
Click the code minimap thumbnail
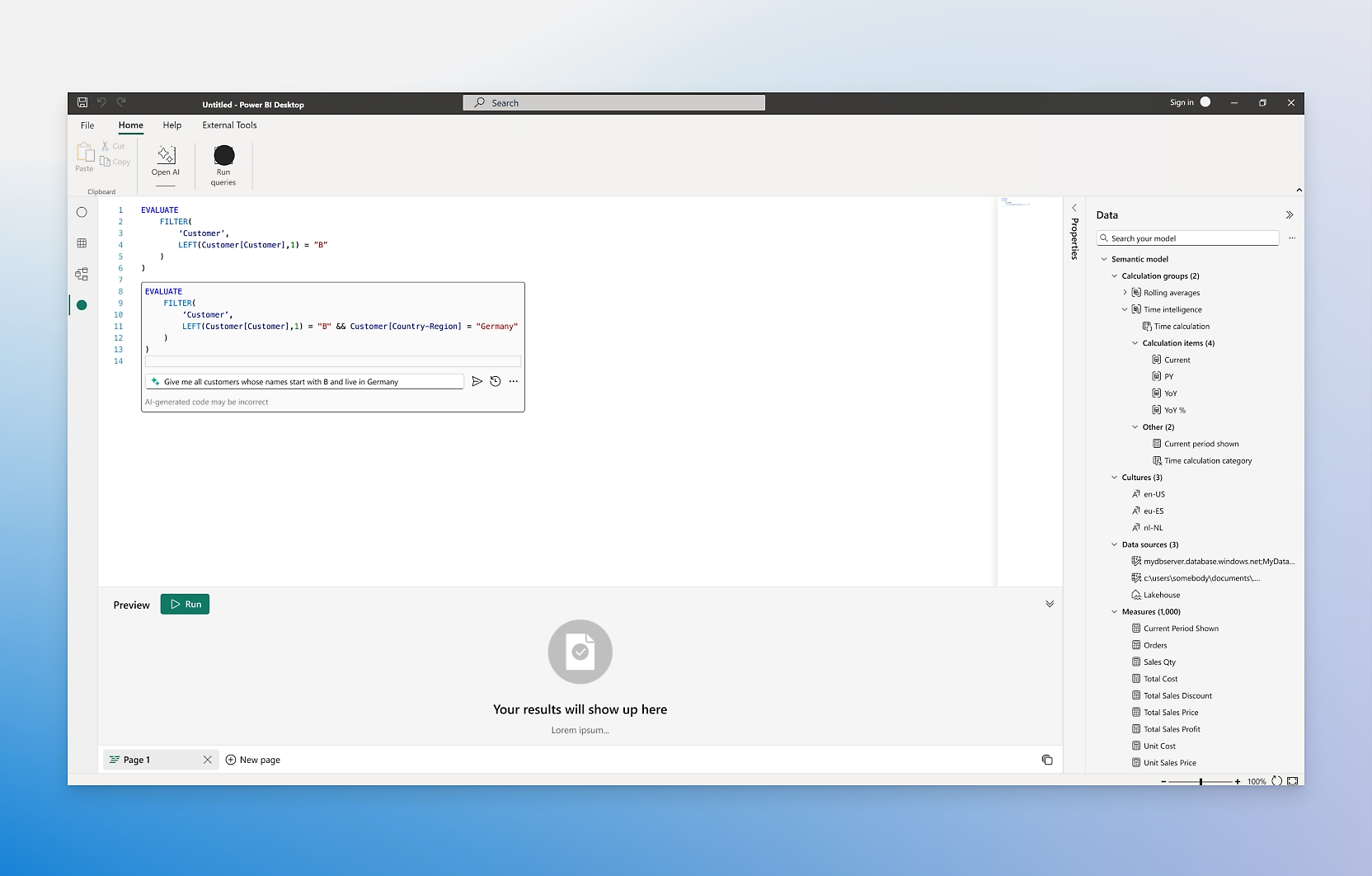(x=1016, y=202)
